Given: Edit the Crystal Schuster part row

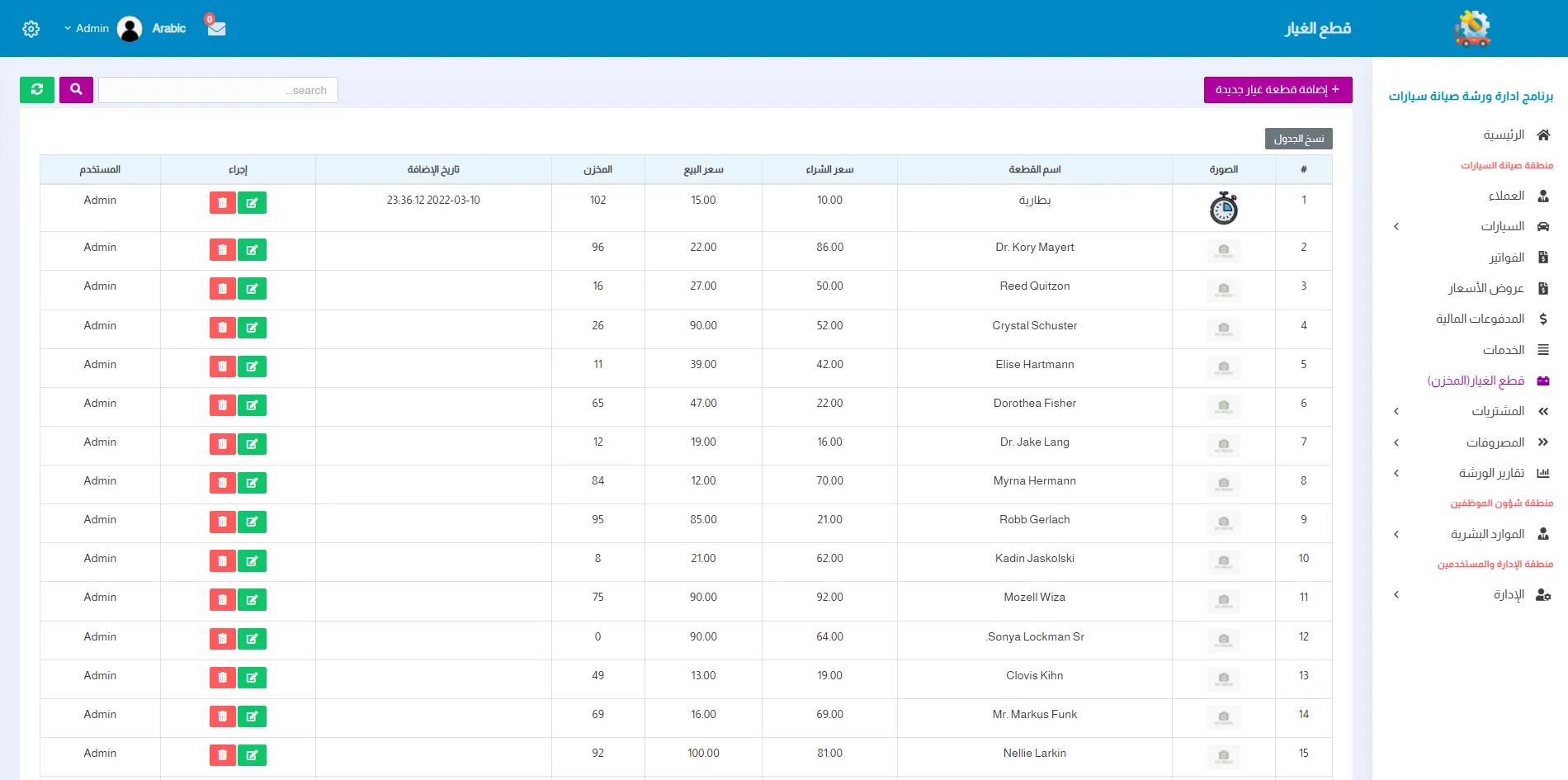Looking at the screenshot, I should (x=252, y=329).
